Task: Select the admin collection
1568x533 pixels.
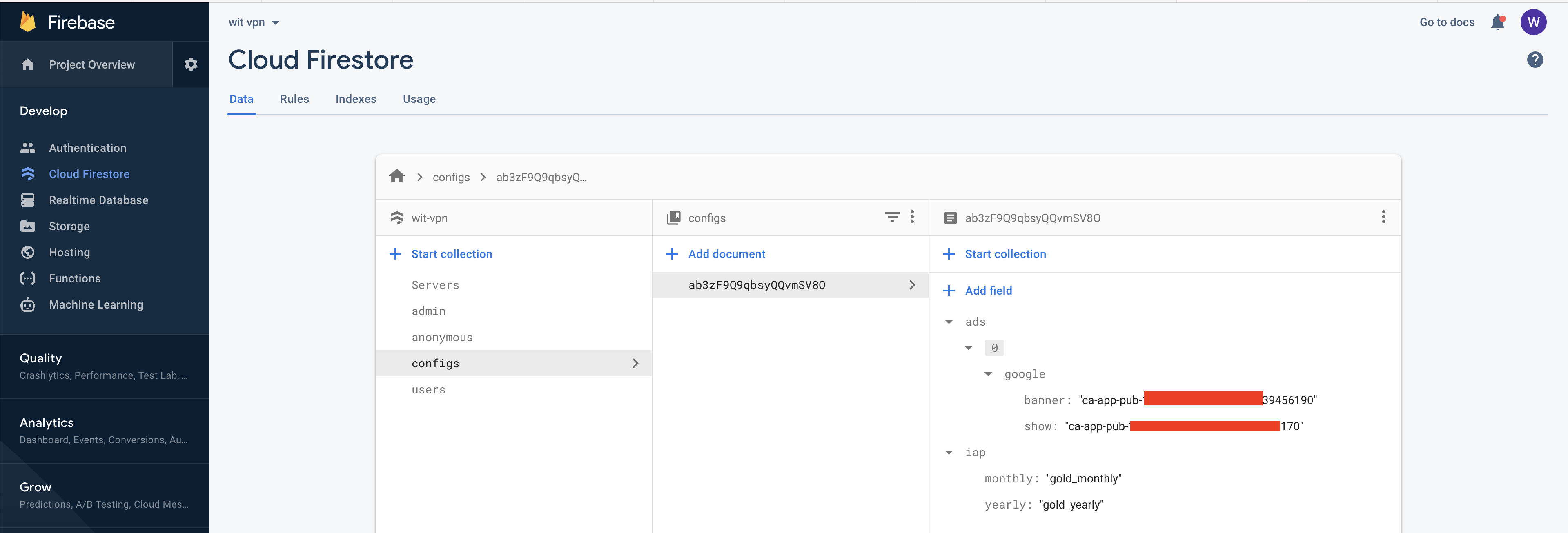Action: (x=514, y=311)
